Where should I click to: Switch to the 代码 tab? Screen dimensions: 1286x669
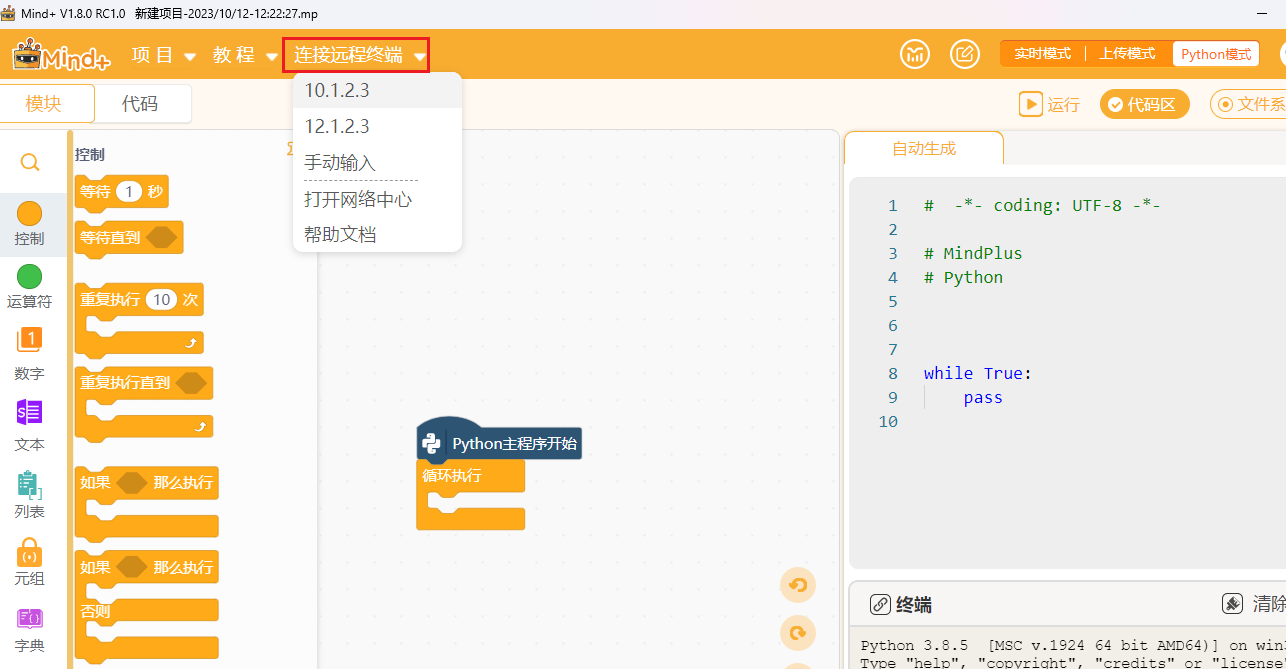pyautogui.click(x=140, y=103)
